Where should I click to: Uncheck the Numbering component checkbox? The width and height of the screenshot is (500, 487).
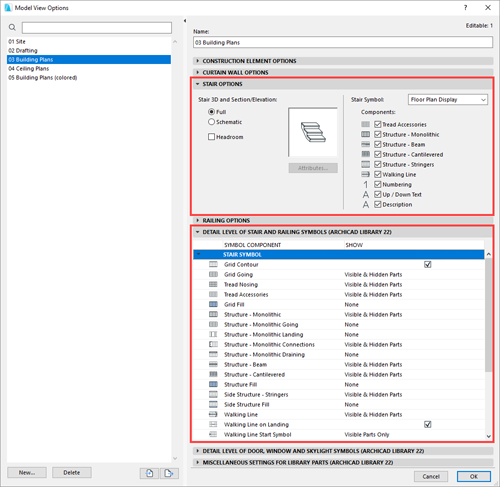[378, 184]
